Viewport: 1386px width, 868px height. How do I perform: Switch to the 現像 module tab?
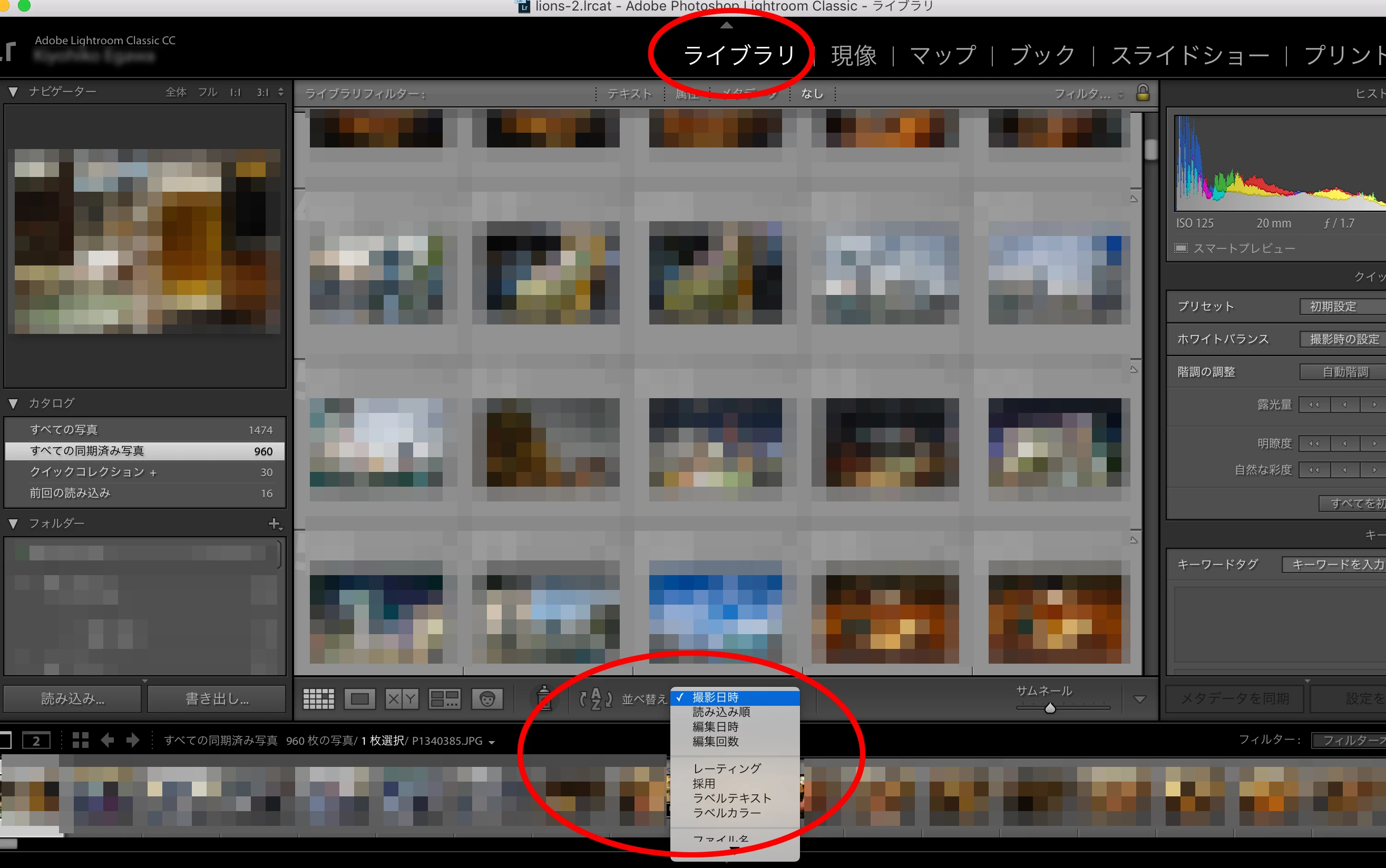pyautogui.click(x=854, y=56)
